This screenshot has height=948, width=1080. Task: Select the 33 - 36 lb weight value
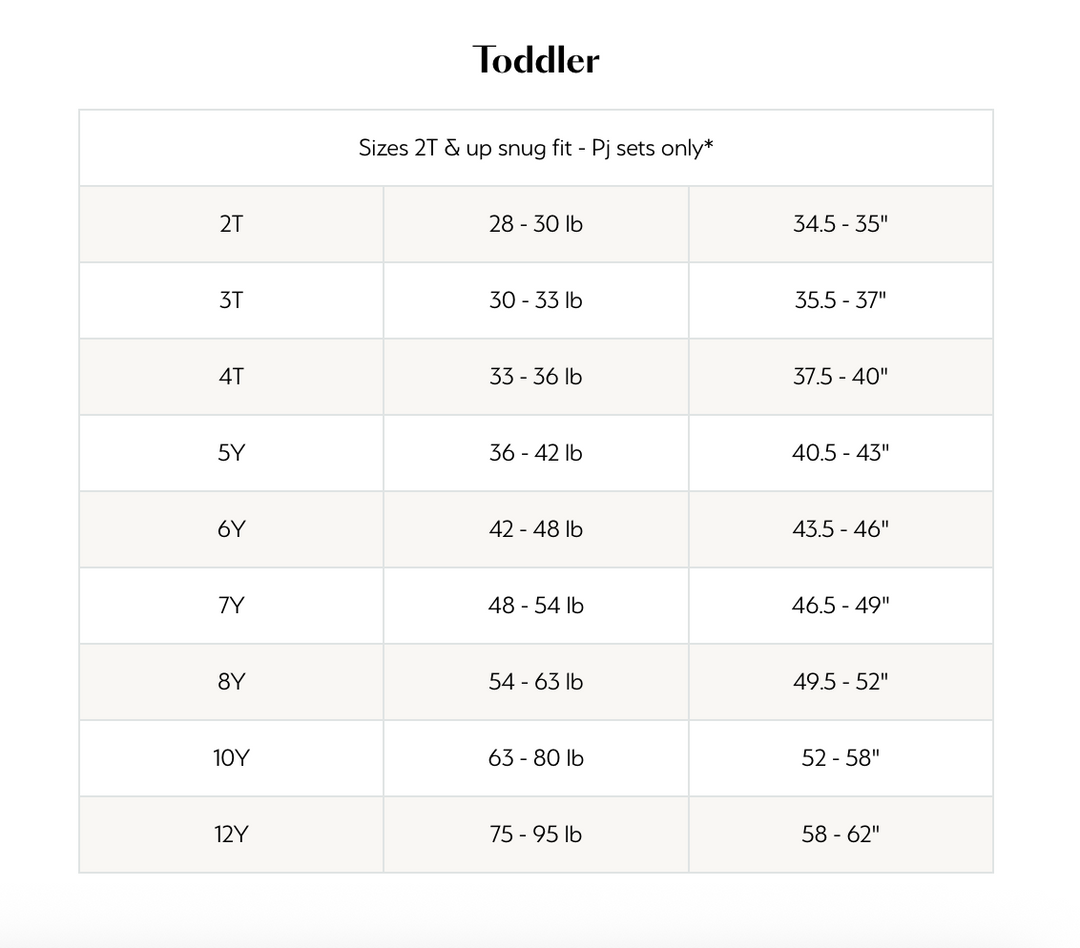point(536,377)
